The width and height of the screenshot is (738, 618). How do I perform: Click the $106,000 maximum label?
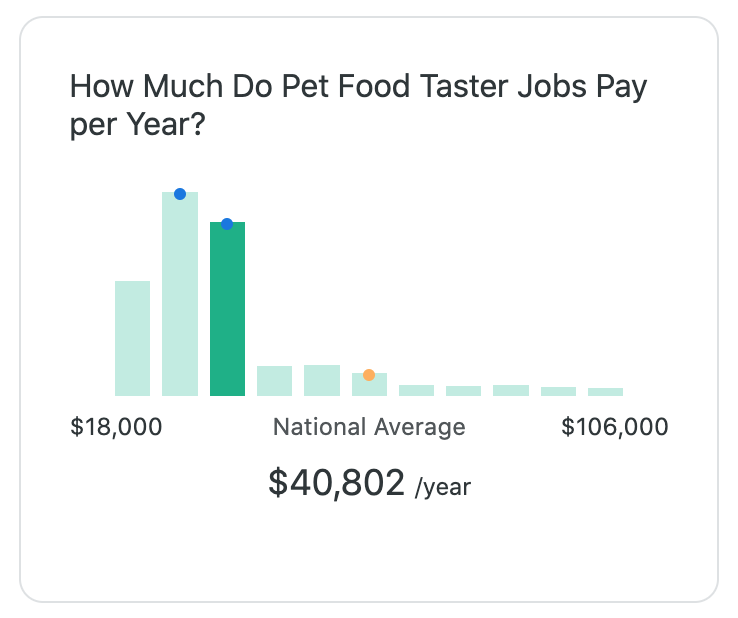click(x=615, y=427)
